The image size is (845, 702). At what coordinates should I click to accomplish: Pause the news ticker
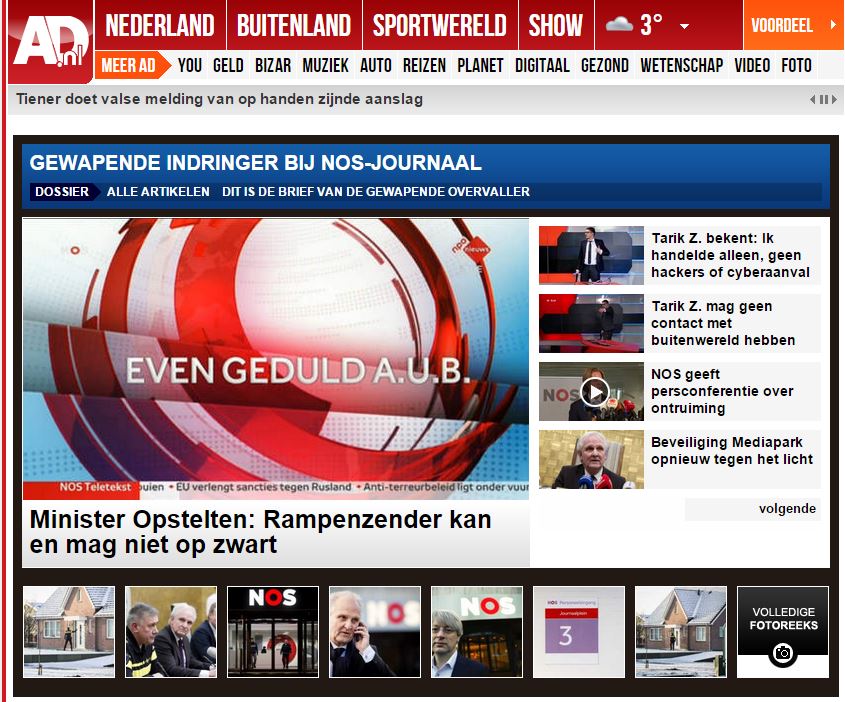[823, 100]
